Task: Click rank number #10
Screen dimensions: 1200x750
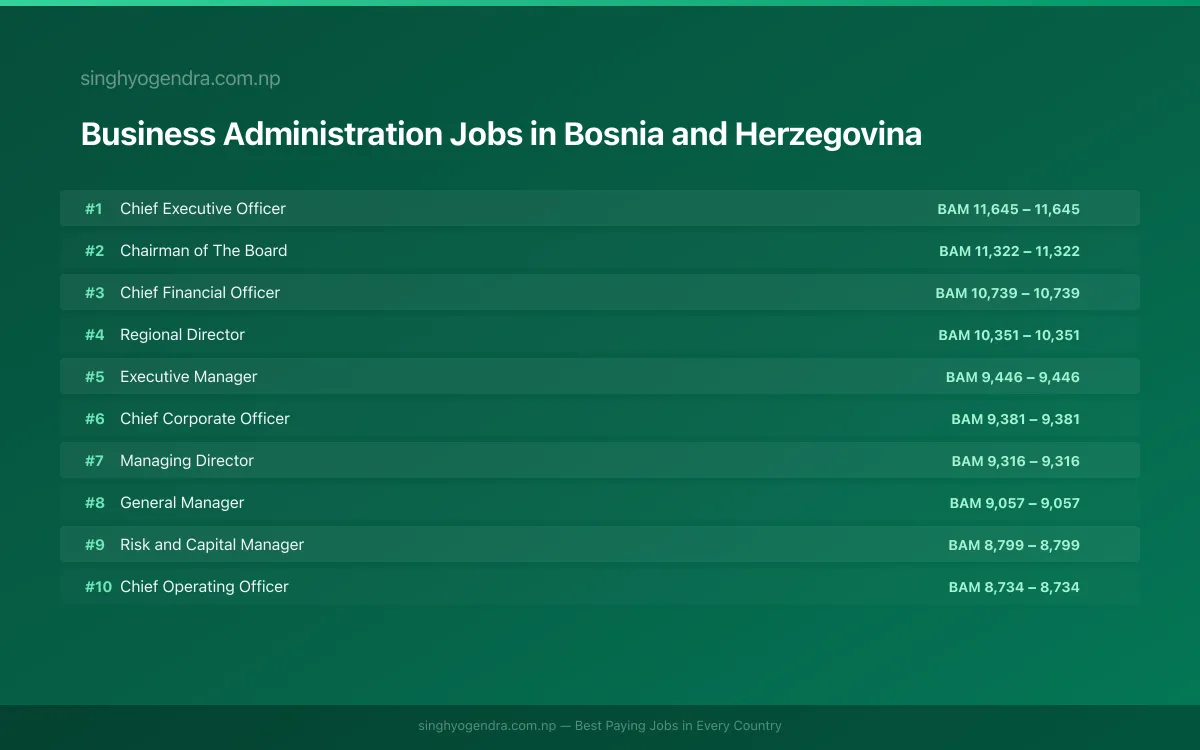Action: click(98, 587)
